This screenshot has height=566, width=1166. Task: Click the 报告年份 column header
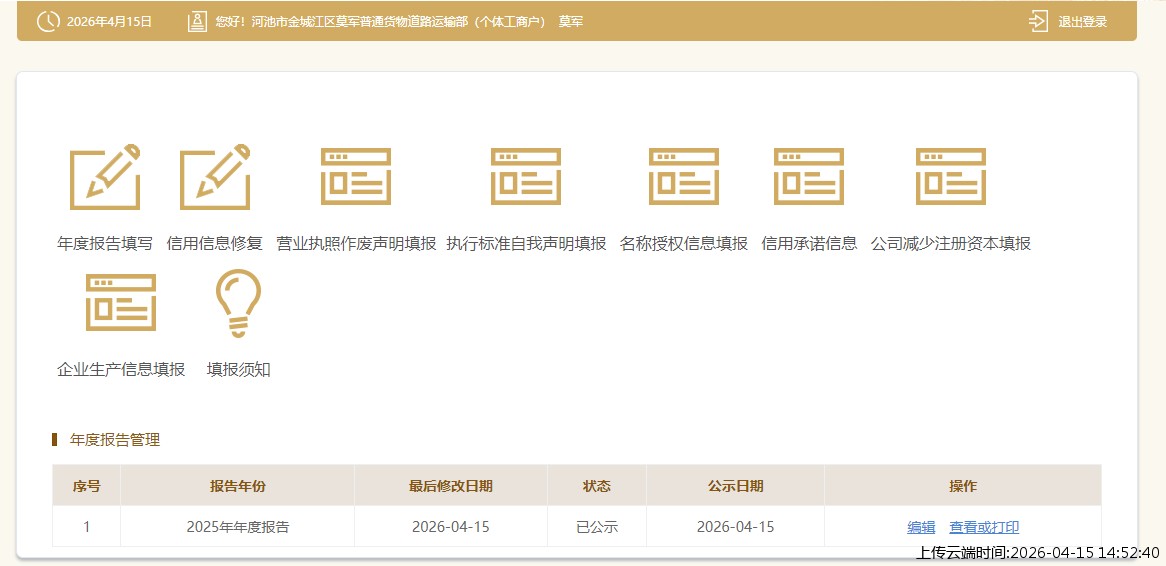238,486
